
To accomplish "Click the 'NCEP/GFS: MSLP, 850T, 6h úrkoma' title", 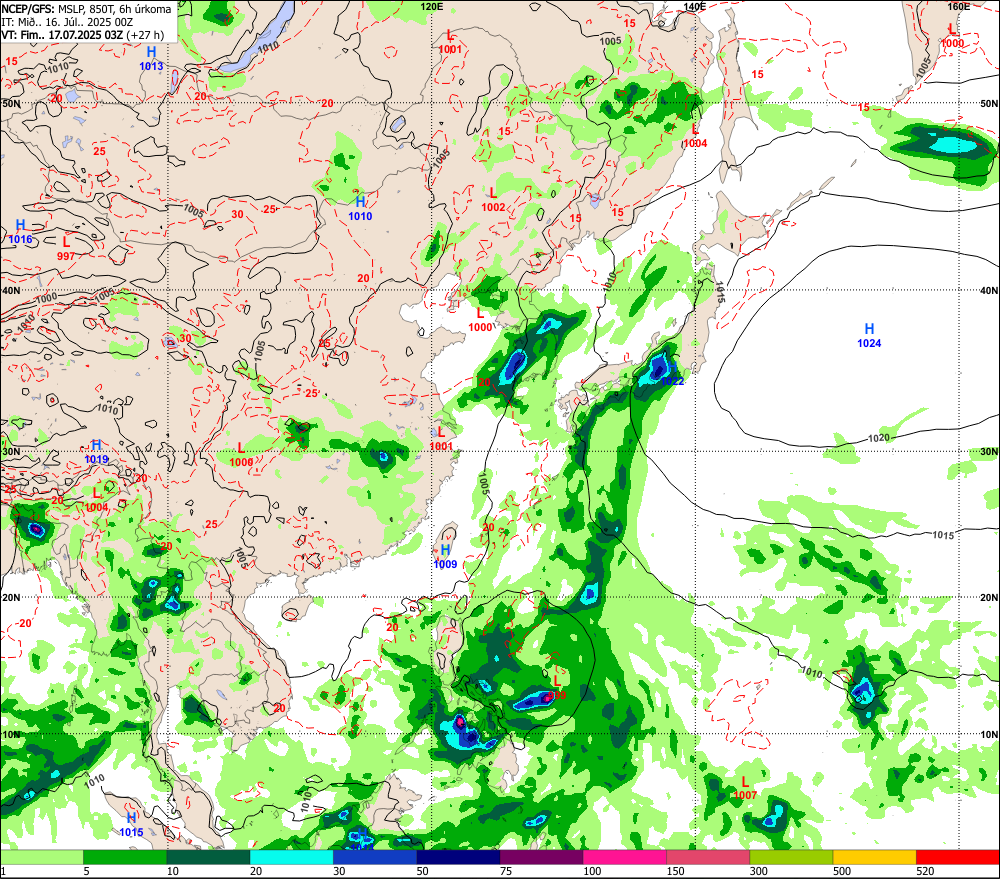I will pos(86,9).
